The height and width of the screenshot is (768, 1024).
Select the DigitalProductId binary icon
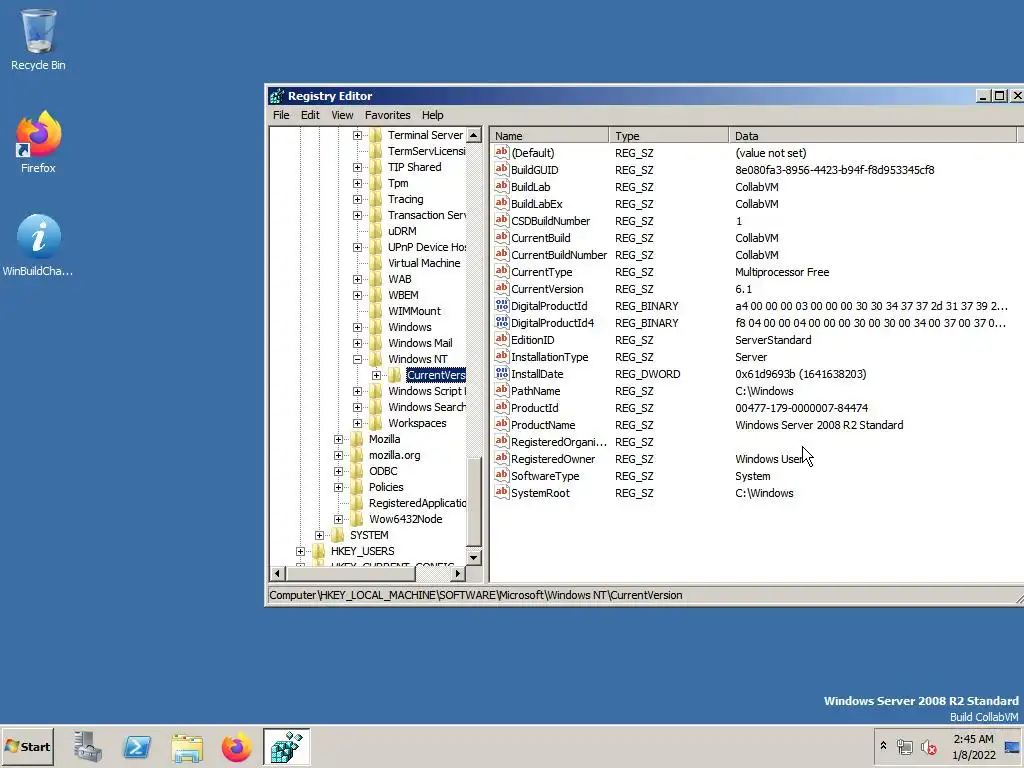pyautogui.click(x=502, y=305)
